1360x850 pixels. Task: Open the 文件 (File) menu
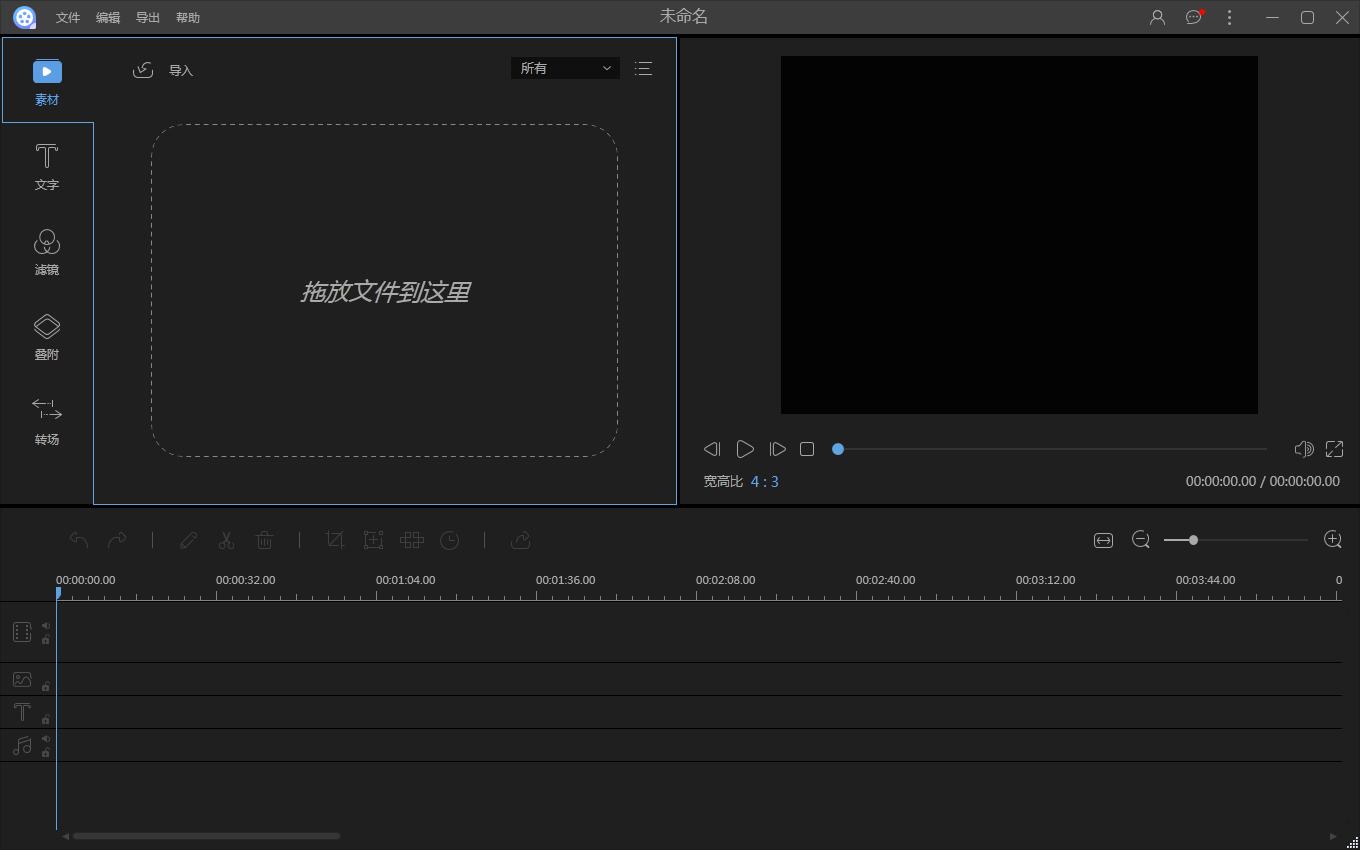(x=67, y=17)
